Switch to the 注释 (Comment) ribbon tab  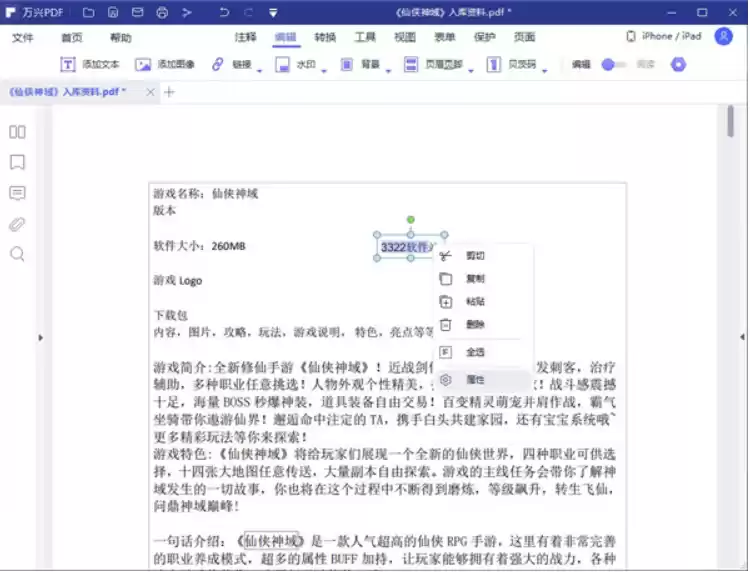pyautogui.click(x=245, y=37)
